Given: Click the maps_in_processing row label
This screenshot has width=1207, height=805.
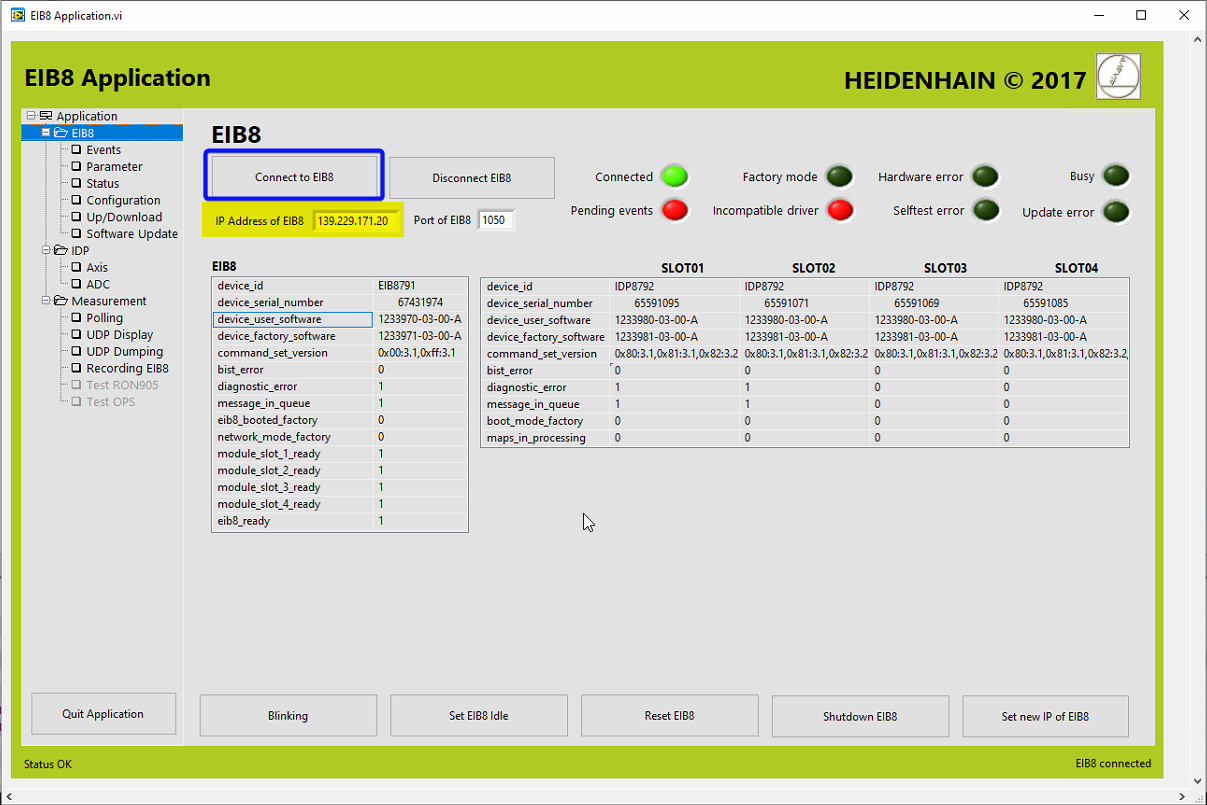Looking at the screenshot, I should 536,438.
